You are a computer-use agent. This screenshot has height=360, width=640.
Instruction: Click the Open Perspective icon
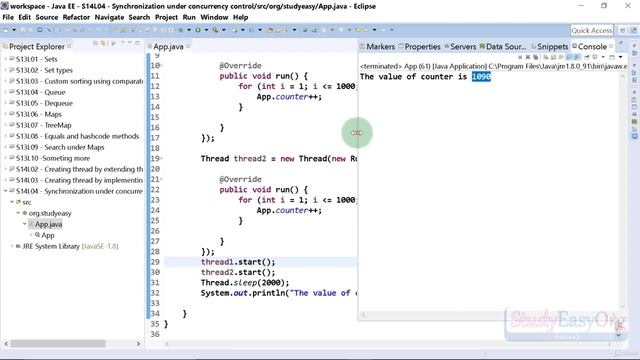[622, 30]
